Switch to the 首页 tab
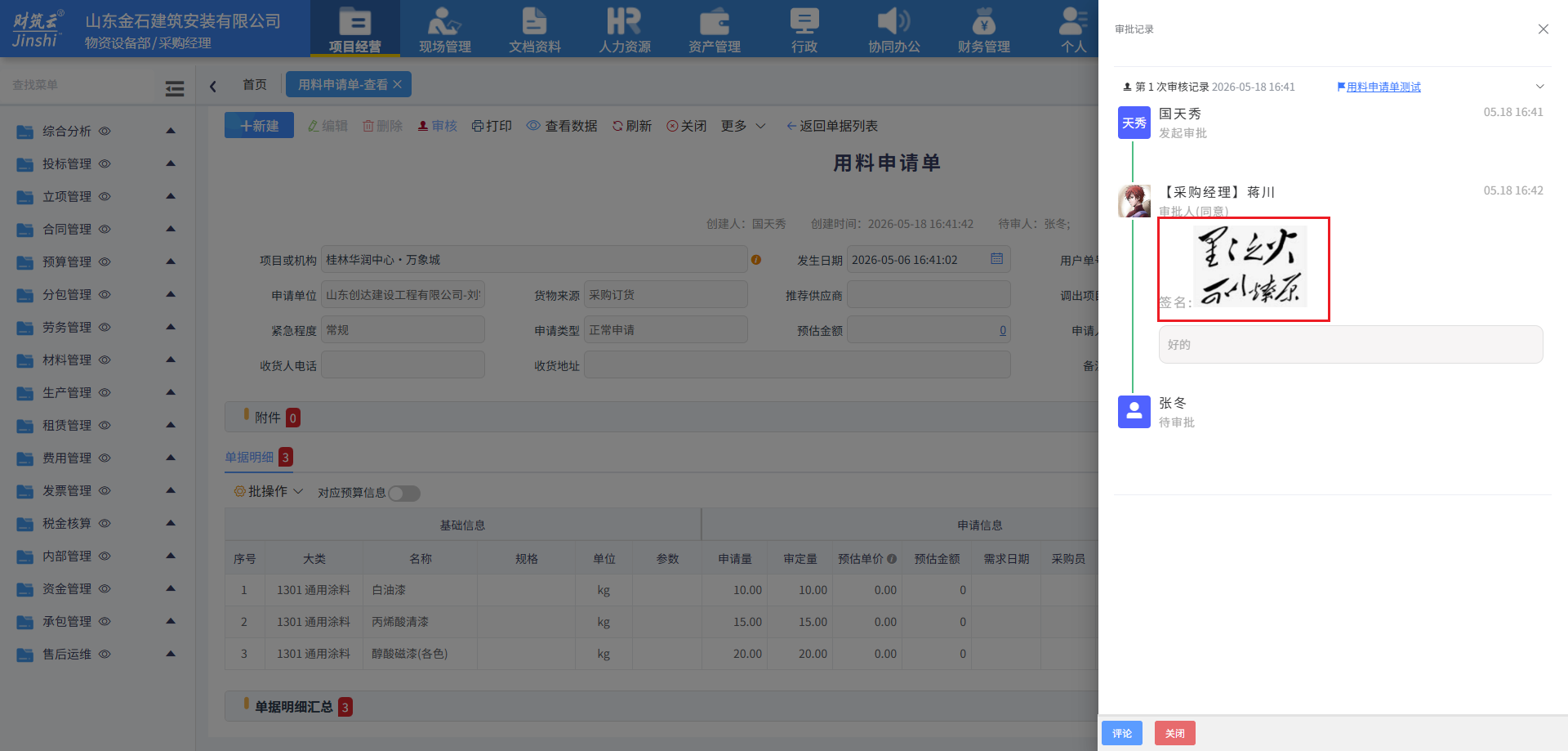Image resolution: width=1568 pixels, height=751 pixels. [255, 84]
